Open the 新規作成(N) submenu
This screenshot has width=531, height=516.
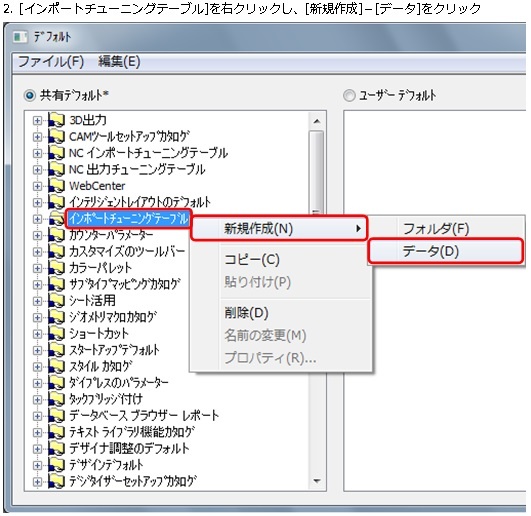(279, 229)
